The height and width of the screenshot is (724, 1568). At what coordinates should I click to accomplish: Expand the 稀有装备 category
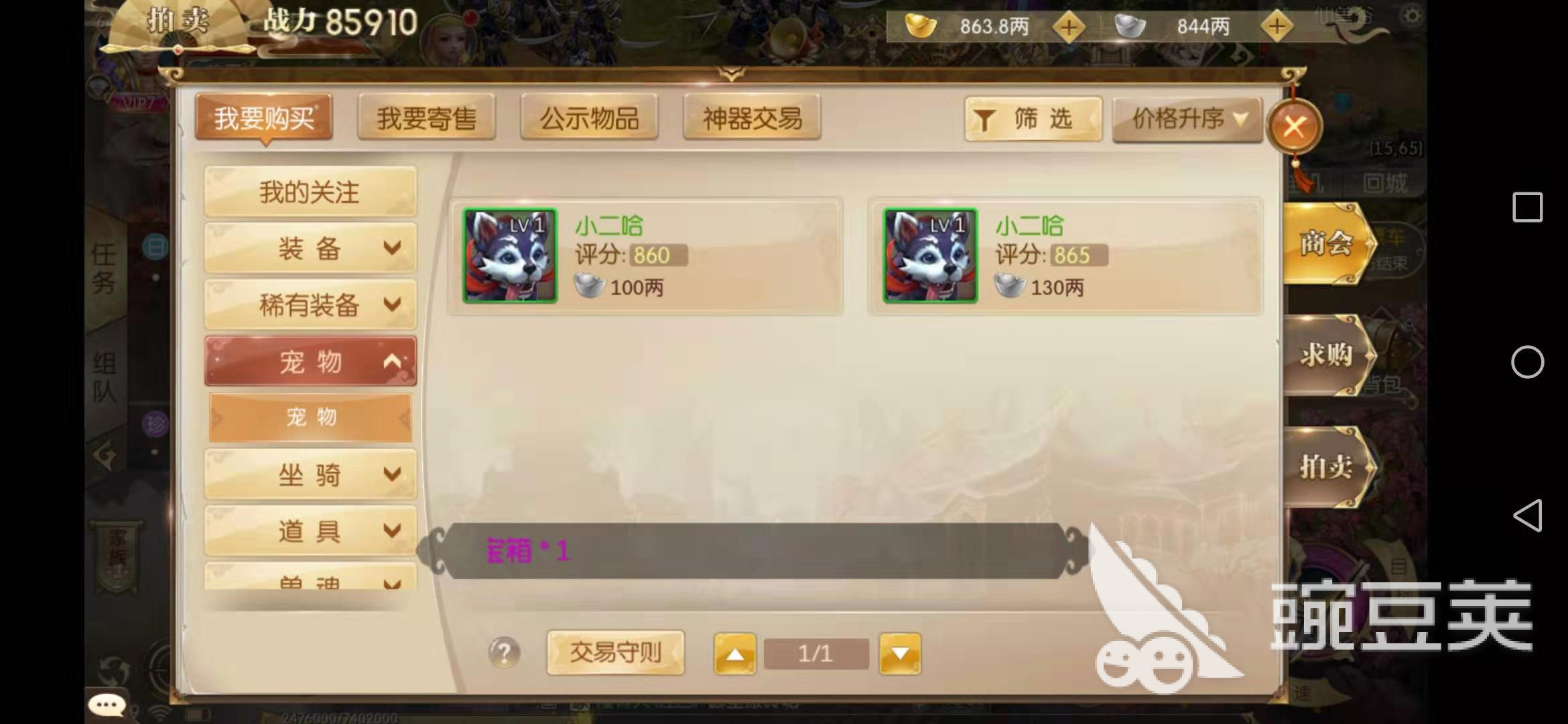pos(310,304)
